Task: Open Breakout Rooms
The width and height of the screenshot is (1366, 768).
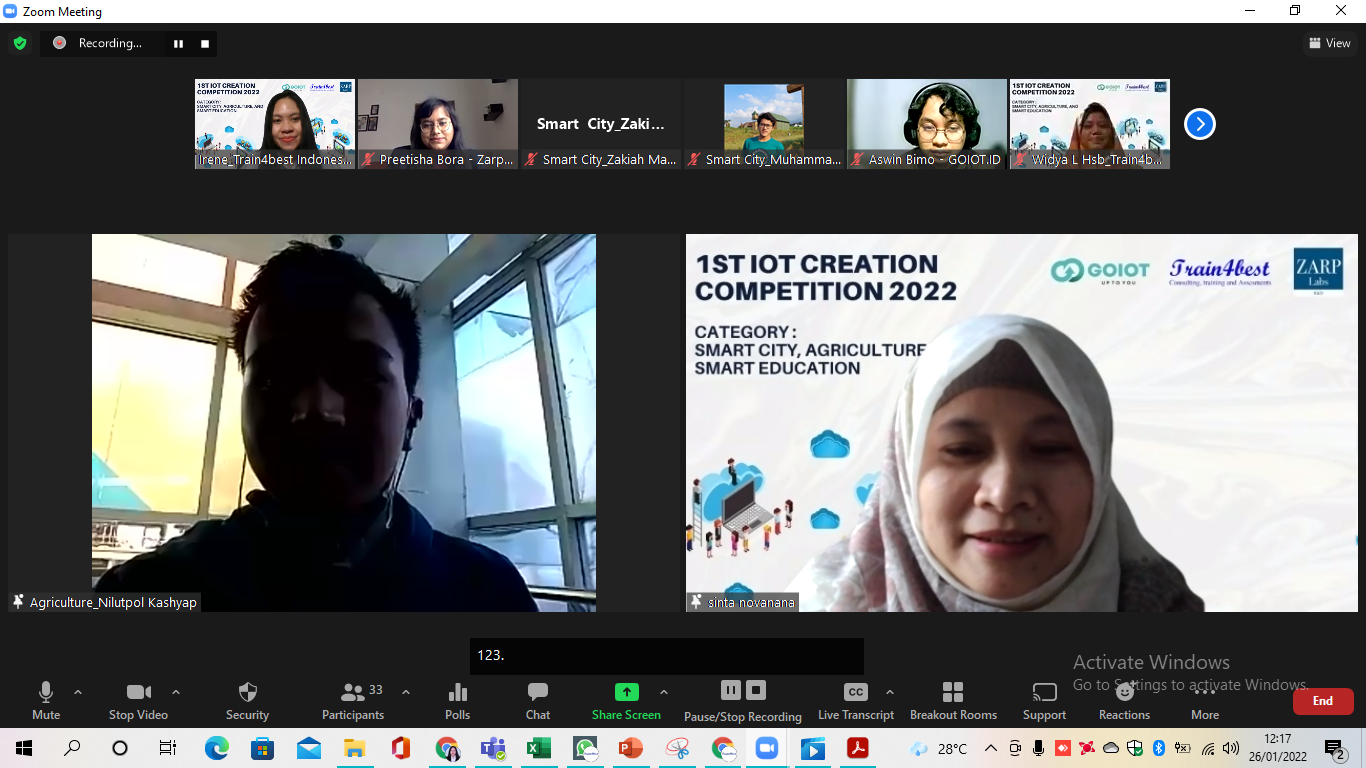Action: tap(953, 701)
